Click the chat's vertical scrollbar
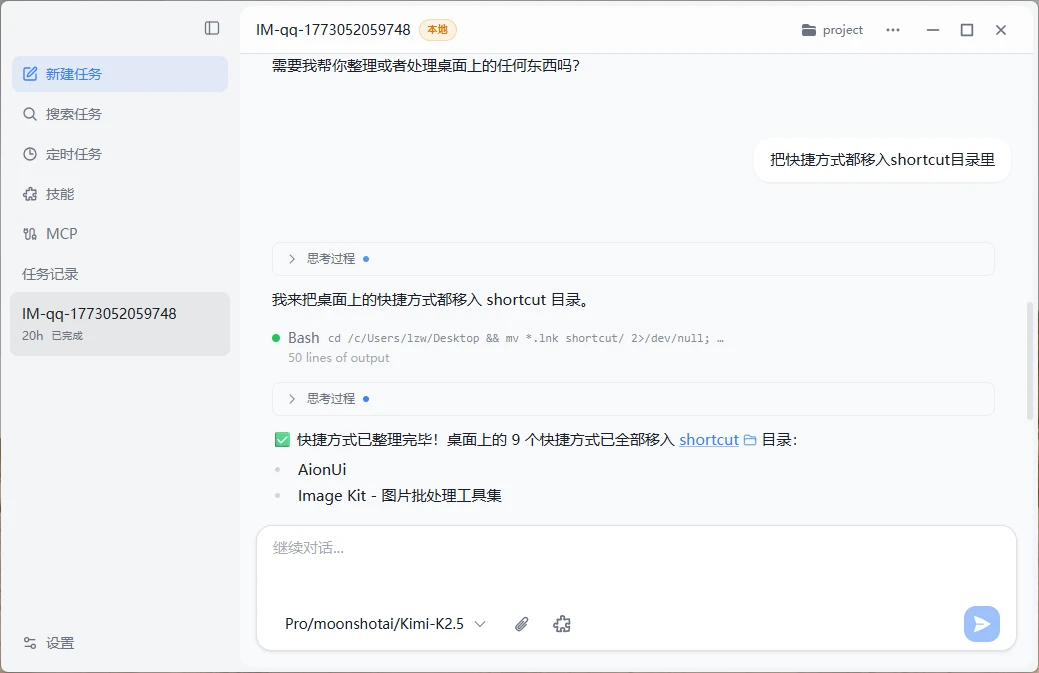Viewport: 1039px width, 673px height. [1030, 360]
